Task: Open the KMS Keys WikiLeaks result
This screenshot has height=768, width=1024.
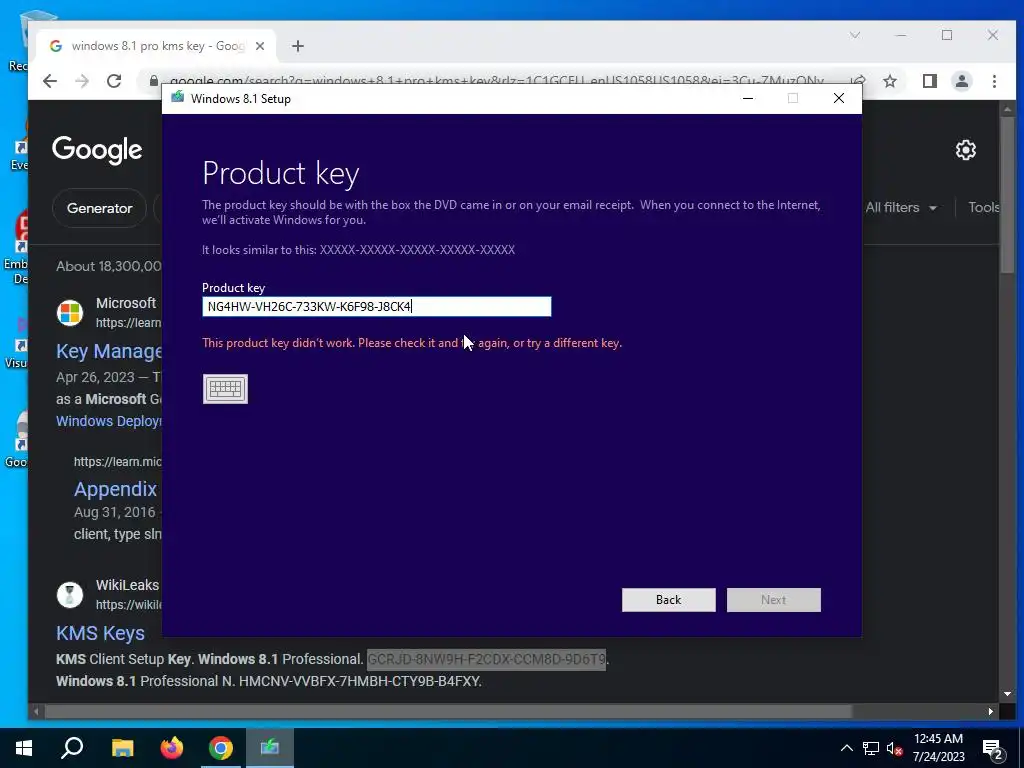Action: pos(101,633)
